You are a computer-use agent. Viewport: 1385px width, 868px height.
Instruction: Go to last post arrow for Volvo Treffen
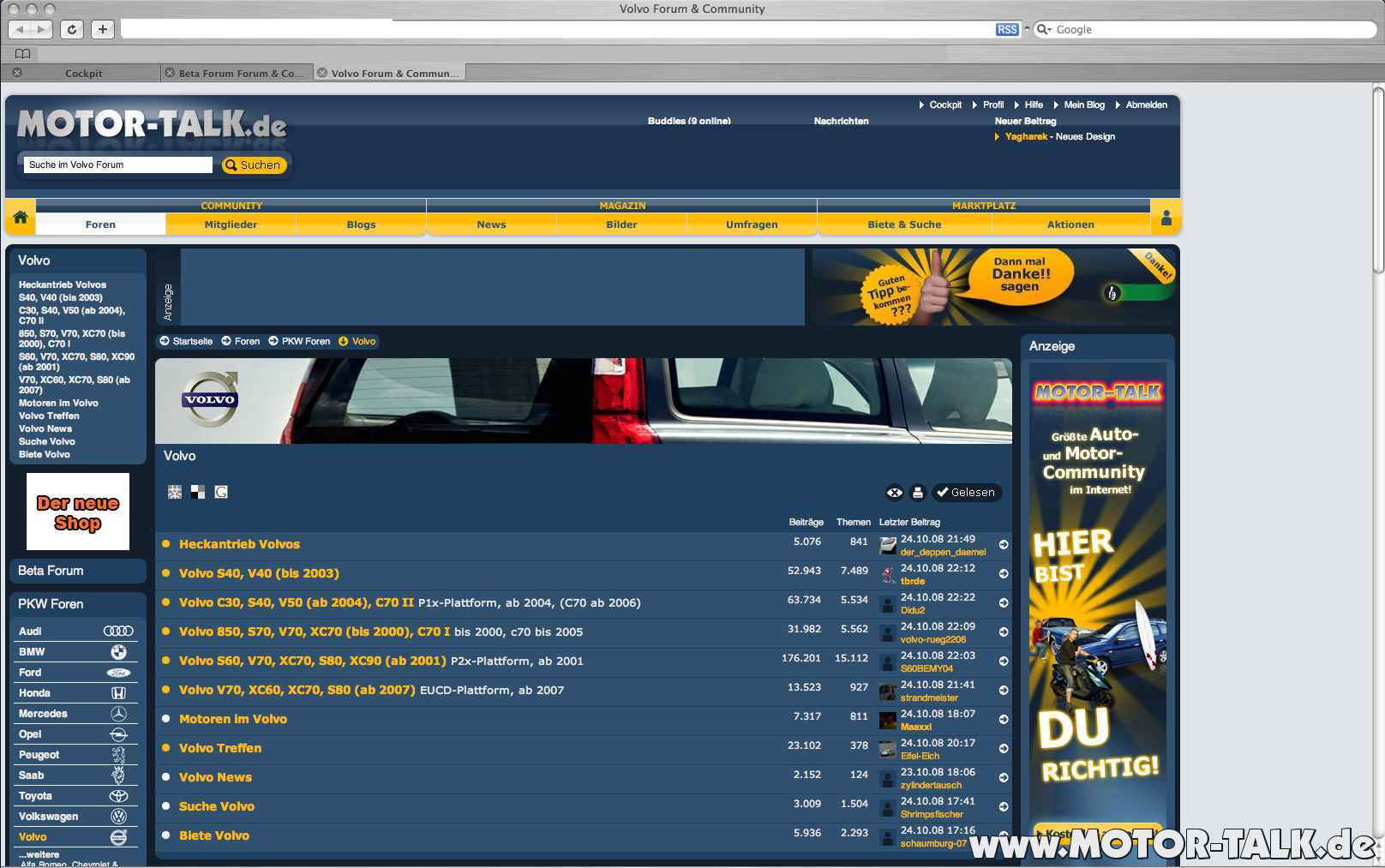pos(1004,749)
